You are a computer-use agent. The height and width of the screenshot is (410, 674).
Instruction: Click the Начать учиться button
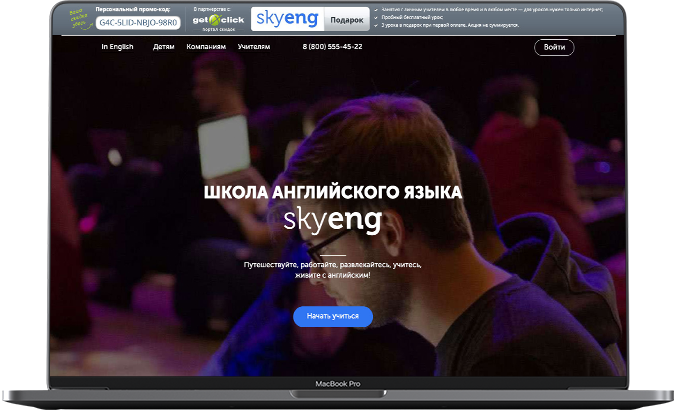point(333,316)
